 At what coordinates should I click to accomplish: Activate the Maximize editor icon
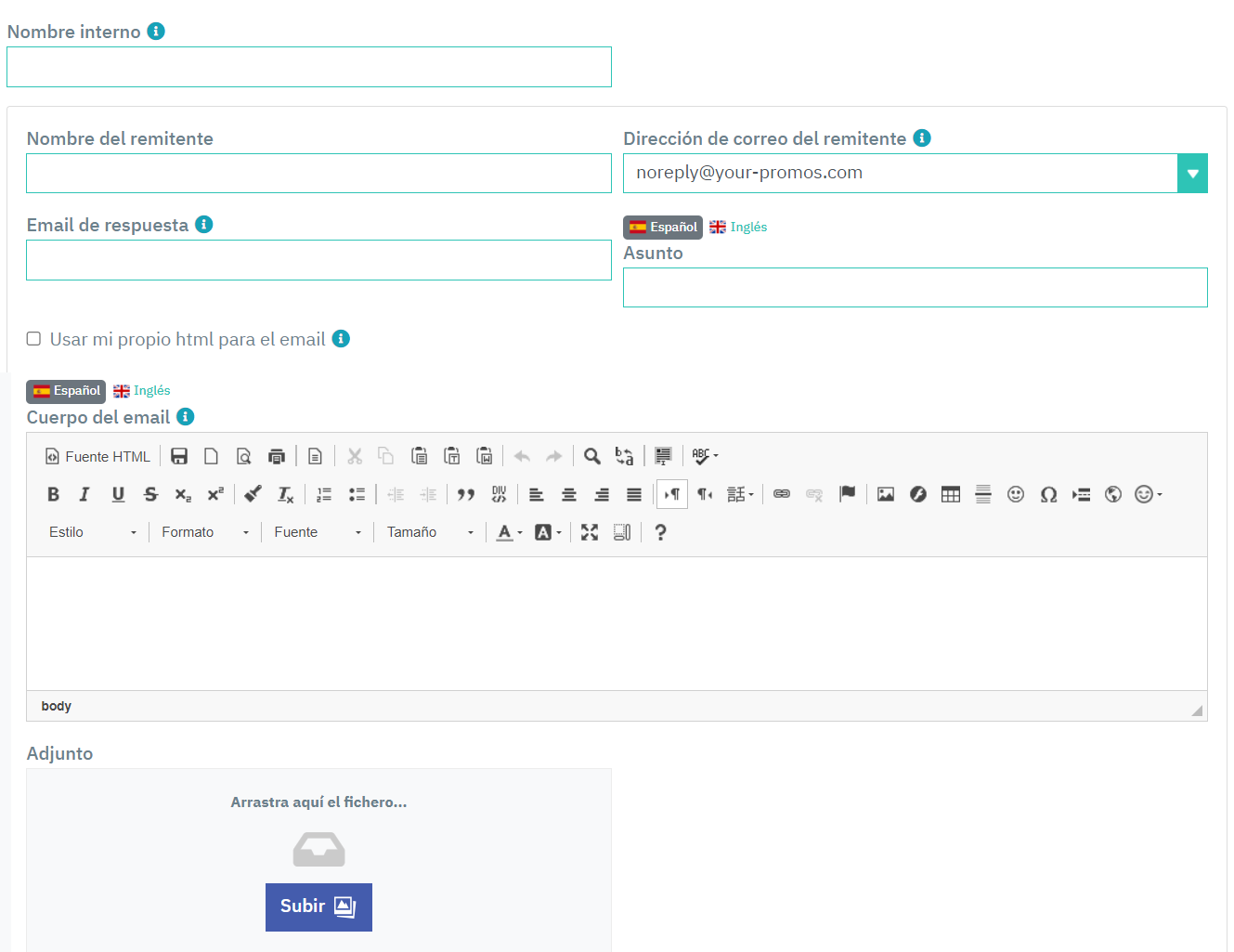[x=590, y=531]
